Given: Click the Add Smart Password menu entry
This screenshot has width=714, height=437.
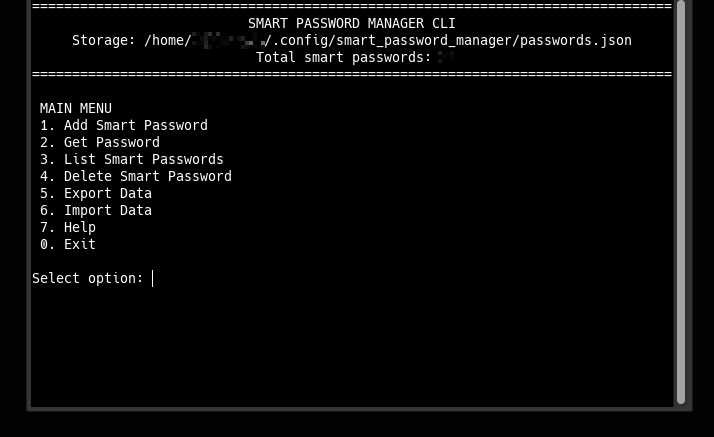Looking at the screenshot, I should [x=124, y=125].
